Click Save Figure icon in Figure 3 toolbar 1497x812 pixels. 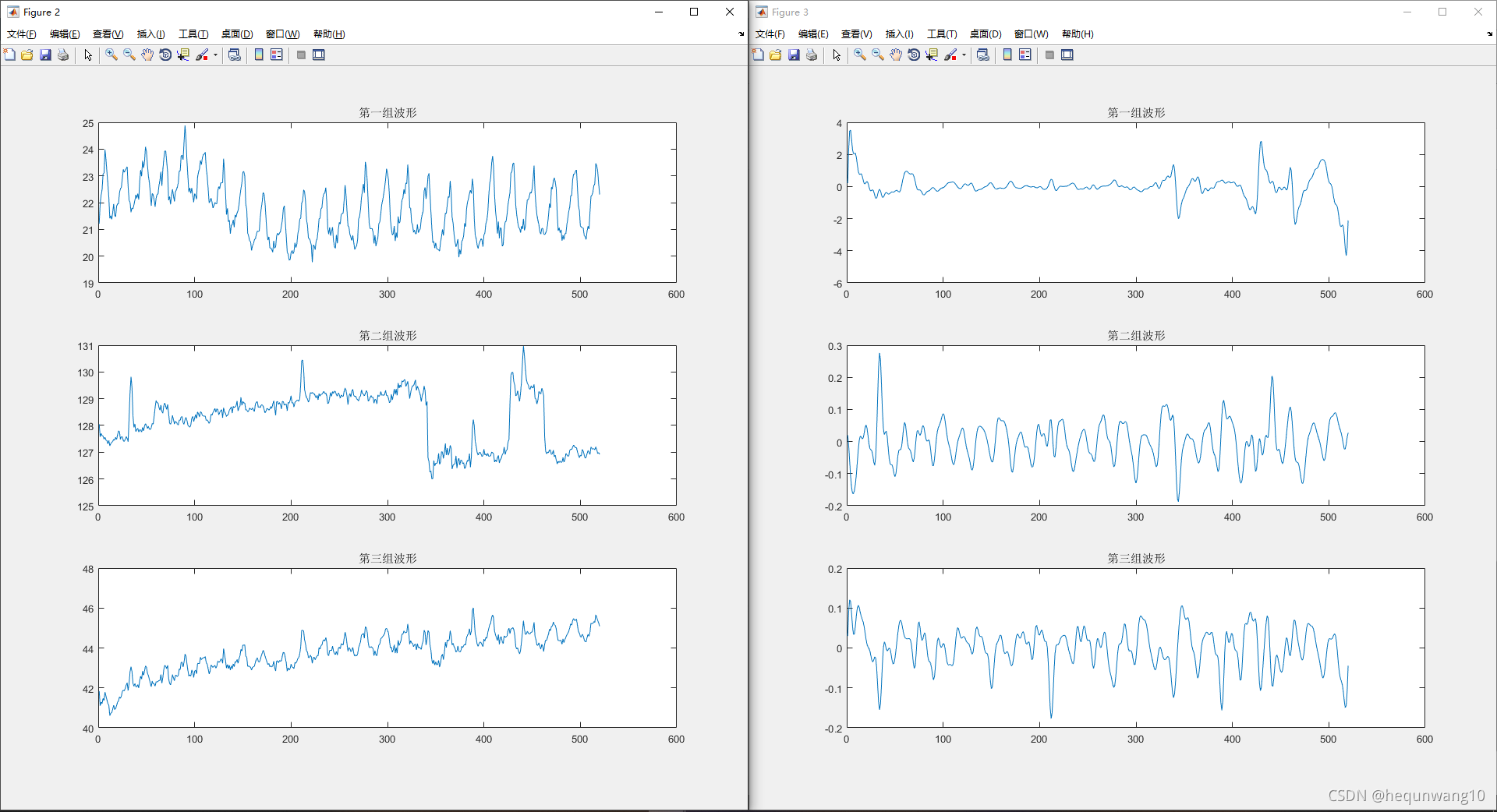(794, 55)
